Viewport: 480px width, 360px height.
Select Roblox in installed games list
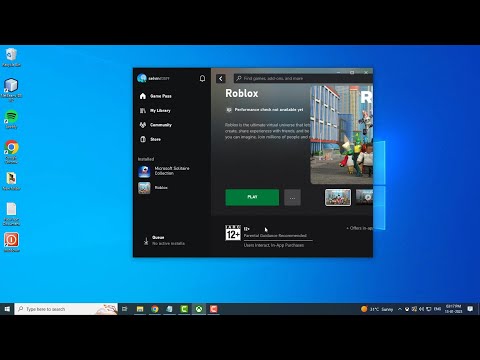pos(153,188)
